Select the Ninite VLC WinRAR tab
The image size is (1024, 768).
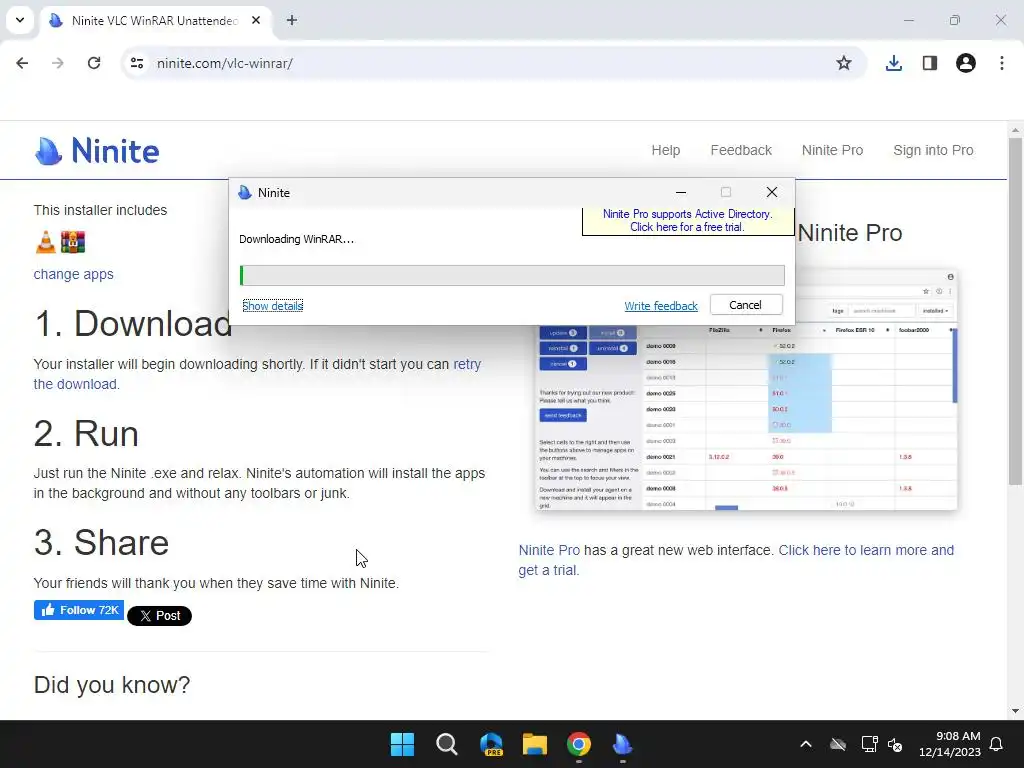(x=155, y=21)
